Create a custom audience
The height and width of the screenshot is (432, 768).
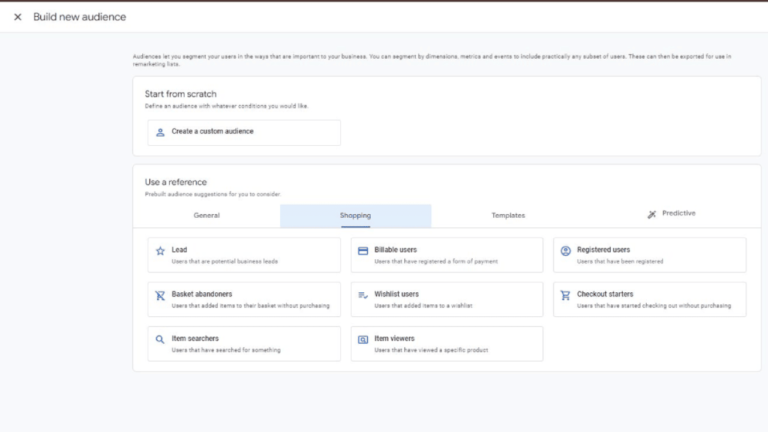pyautogui.click(x=244, y=132)
